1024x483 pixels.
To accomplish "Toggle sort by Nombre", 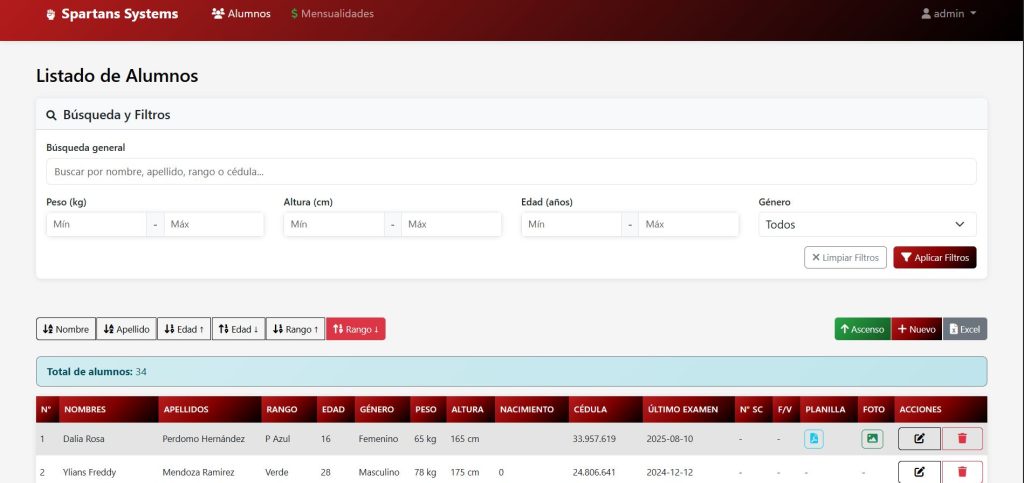I will pyautogui.click(x=66, y=329).
